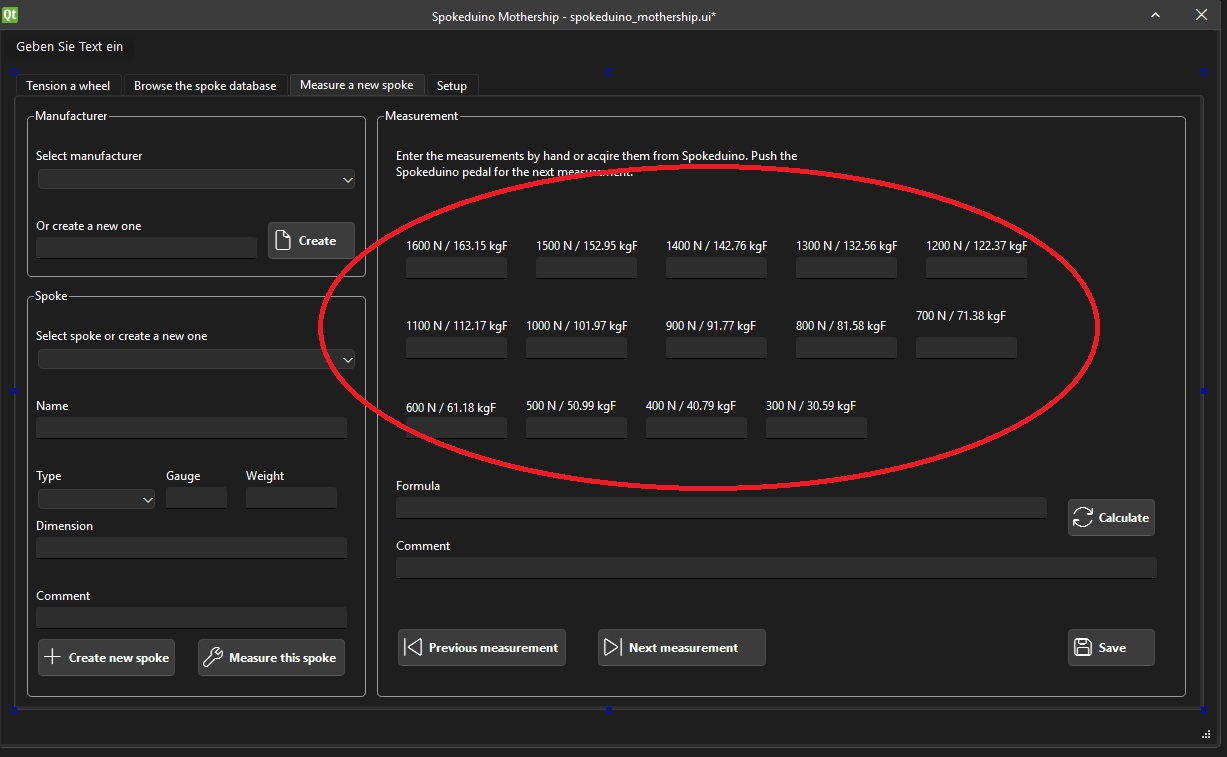This screenshot has width=1227, height=757.
Task: Click the Gauge input field
Action: tap(196, 498)
